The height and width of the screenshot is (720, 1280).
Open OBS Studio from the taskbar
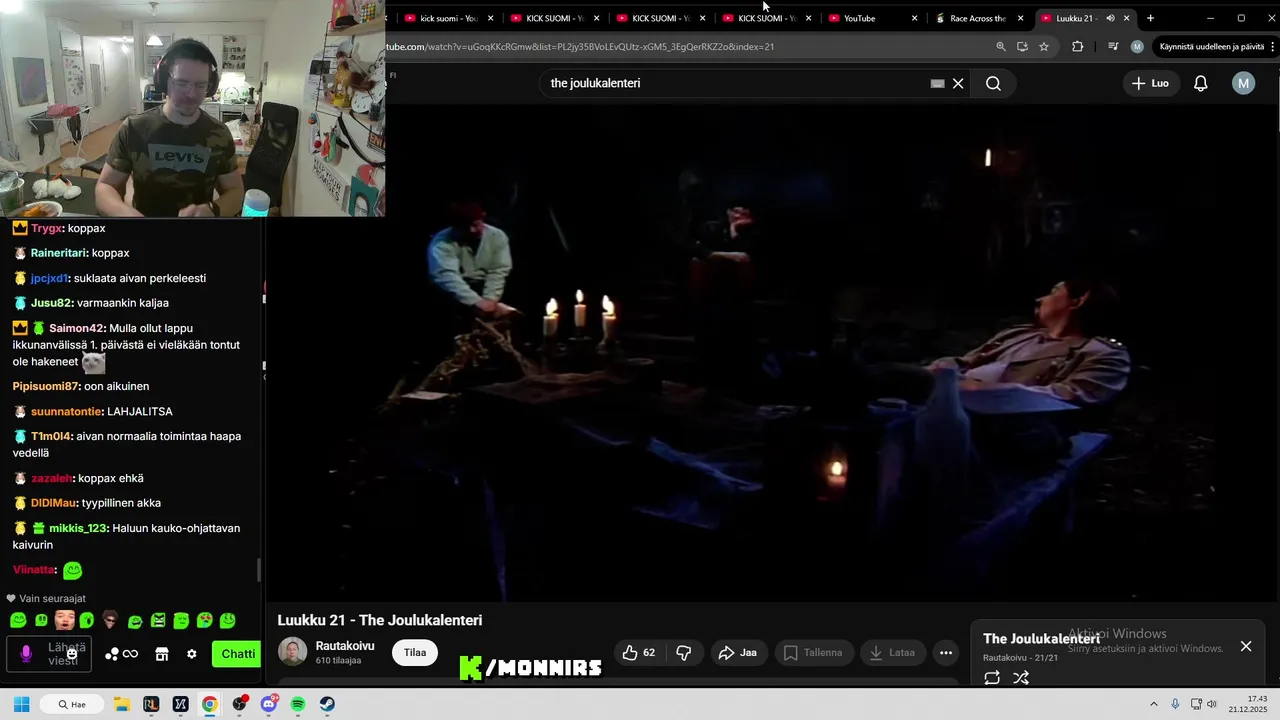pyautogui.click(x=239, y=704)
